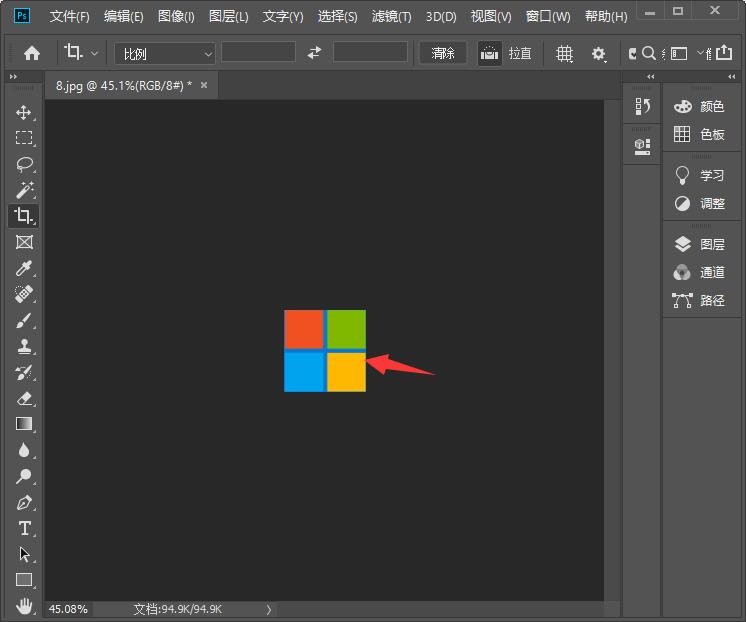Click the 45.08% zoom level field
Screen dimensions: 746x622
68,609
